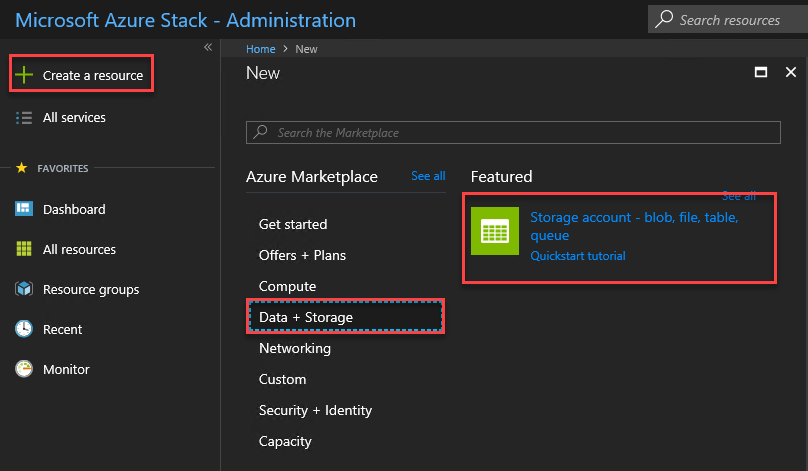Click the Resource groups cube icon
The height and width of the screenshot is (471, 808).
[24, 289]
